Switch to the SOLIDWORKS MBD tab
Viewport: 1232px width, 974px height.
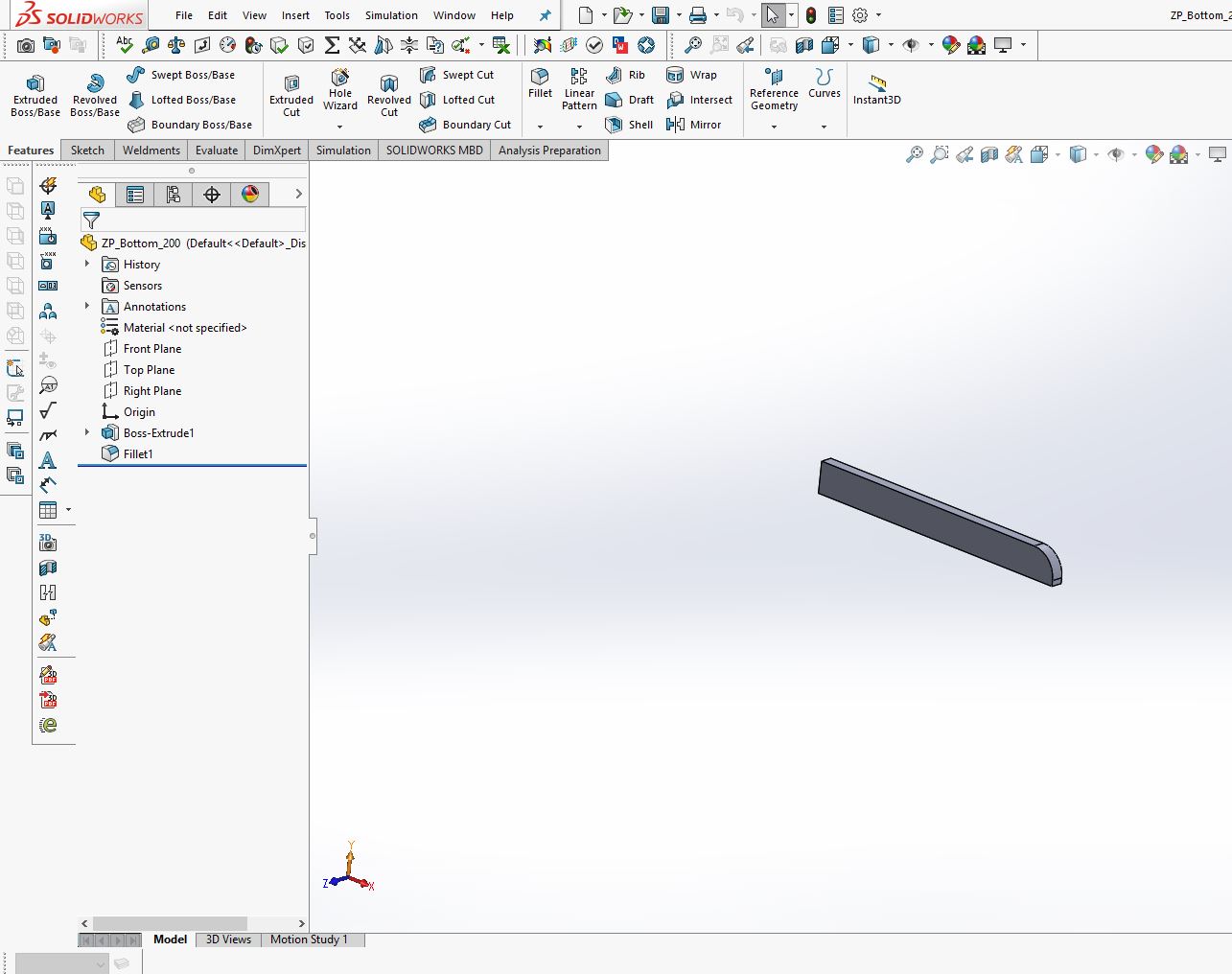point(434,151)
